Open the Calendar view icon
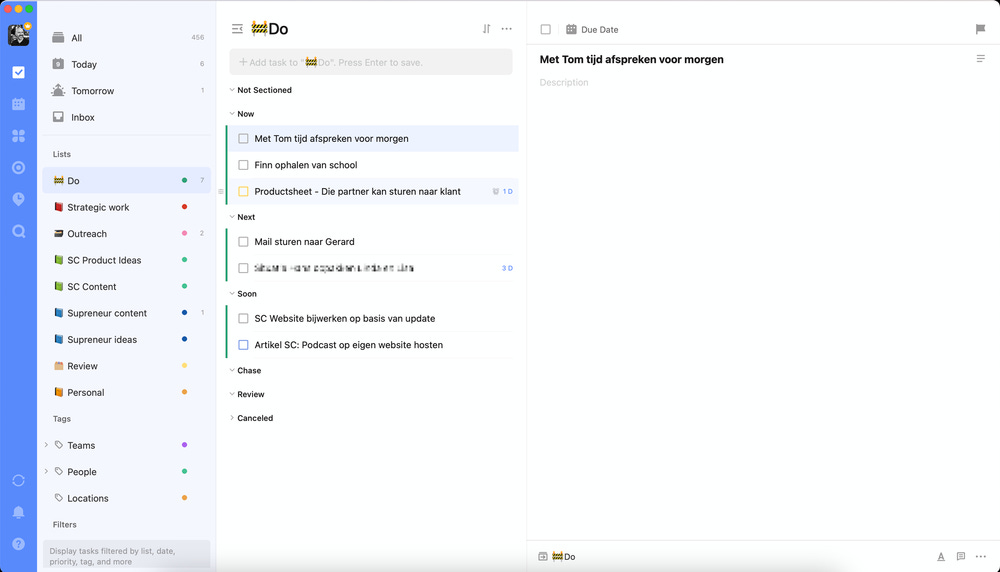 click(x=18, y=104)
